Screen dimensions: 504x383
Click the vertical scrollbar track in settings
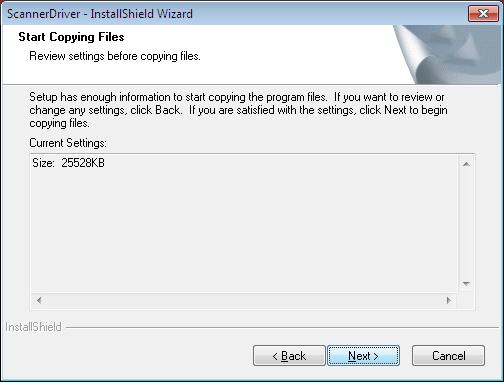point(466,224)
